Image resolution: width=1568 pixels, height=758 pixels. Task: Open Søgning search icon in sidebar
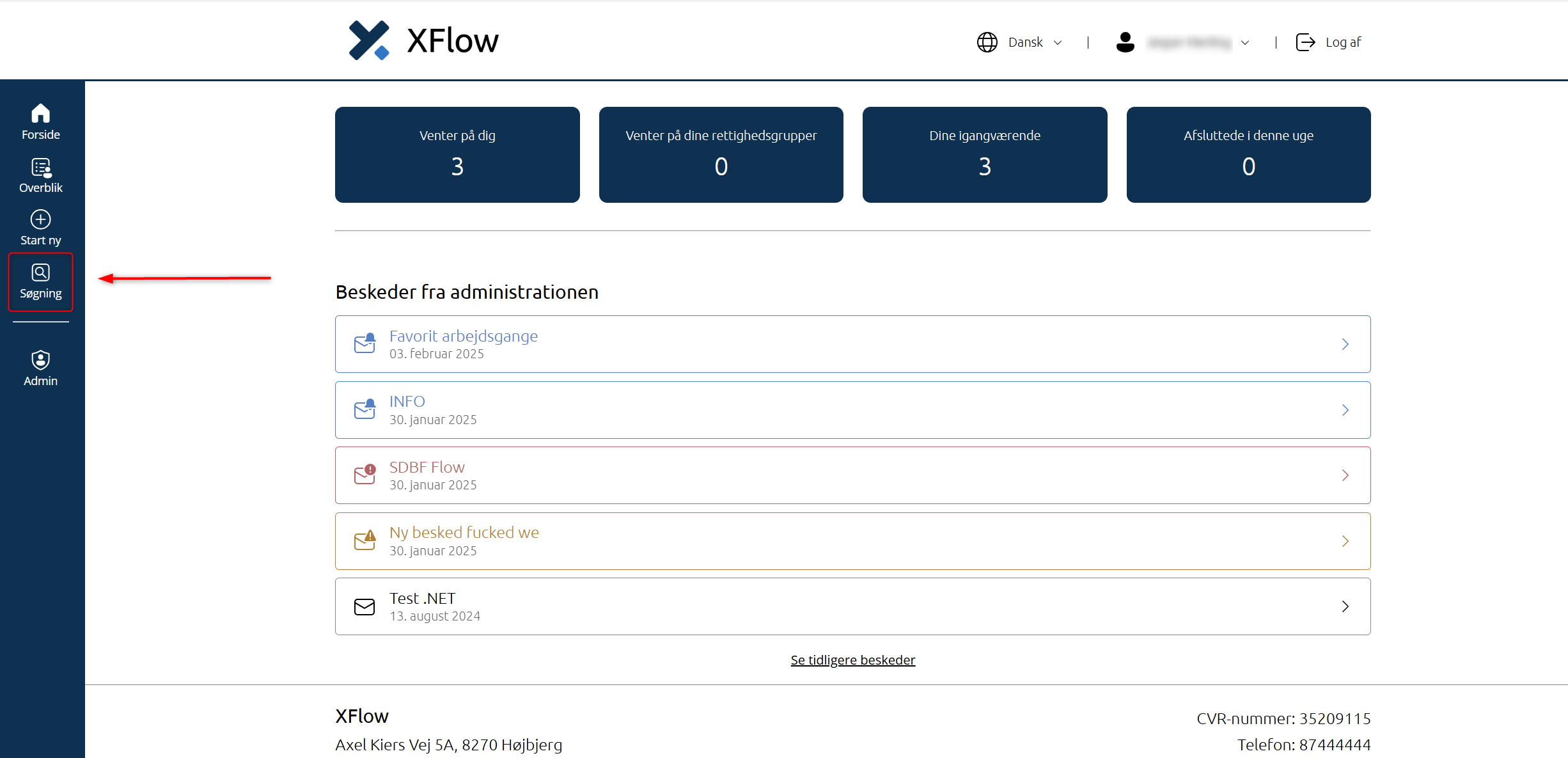[x=40, y=273]
